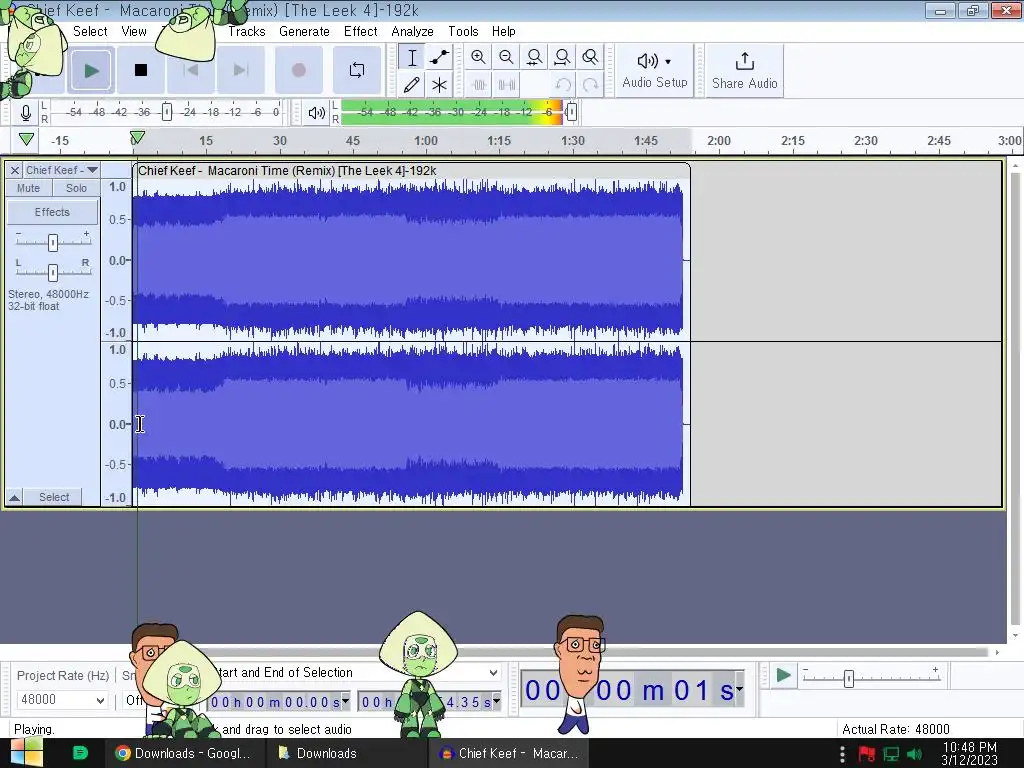This screenshot has width=1024, height=768.
Task: Click the green playhead marker on timeline
Action: [137, 138]
